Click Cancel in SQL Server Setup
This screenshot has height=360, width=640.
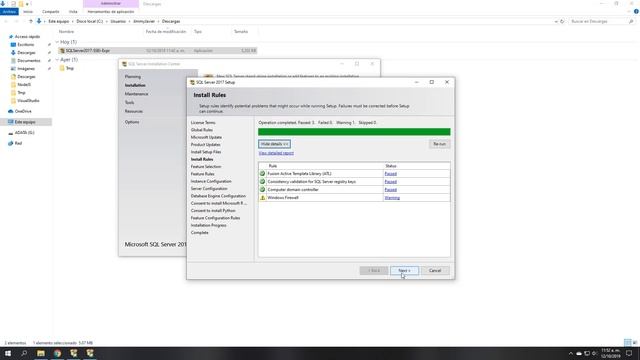(435, 270)
